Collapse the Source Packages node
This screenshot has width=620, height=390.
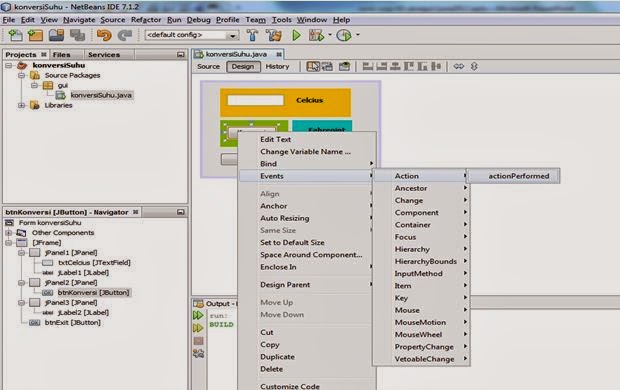(x=22, y=75)
